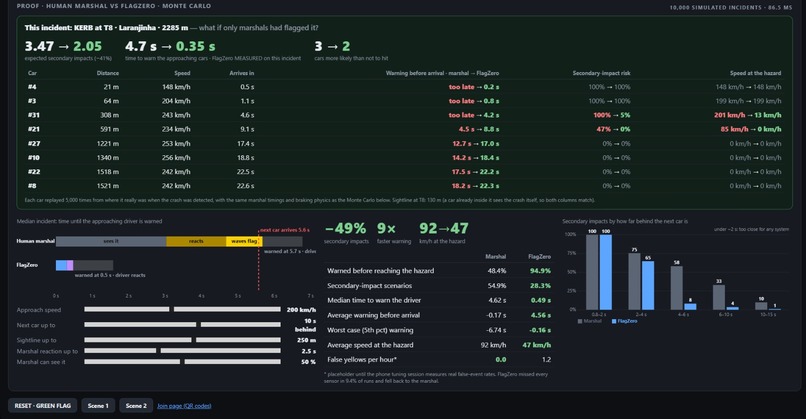Image resolution: width=806 pixels, height=419 pixels.
Task: Click the '9×' faster warning stat
Action: 386,228
